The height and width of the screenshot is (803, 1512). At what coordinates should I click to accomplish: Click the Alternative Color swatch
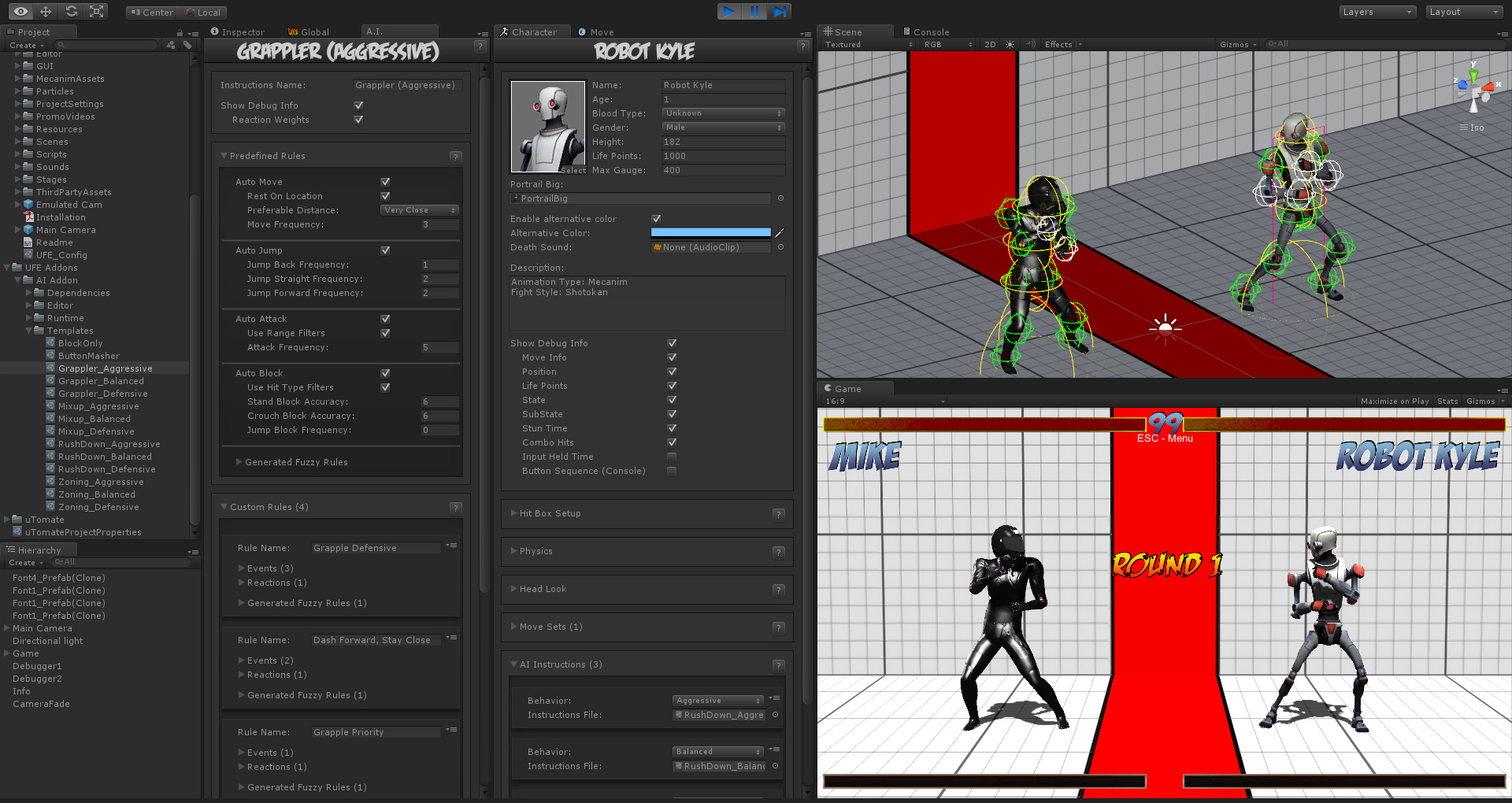pos(710,232)
